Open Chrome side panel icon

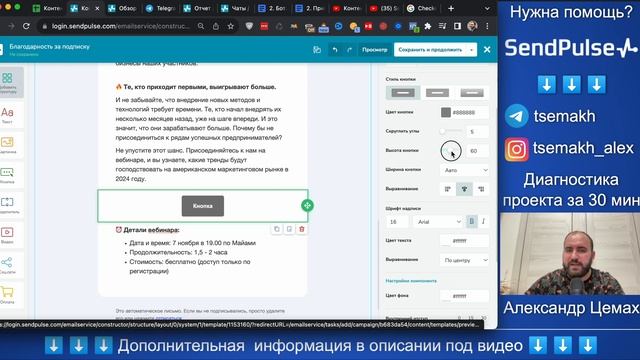pyautogui.click(x=457, y=26)
